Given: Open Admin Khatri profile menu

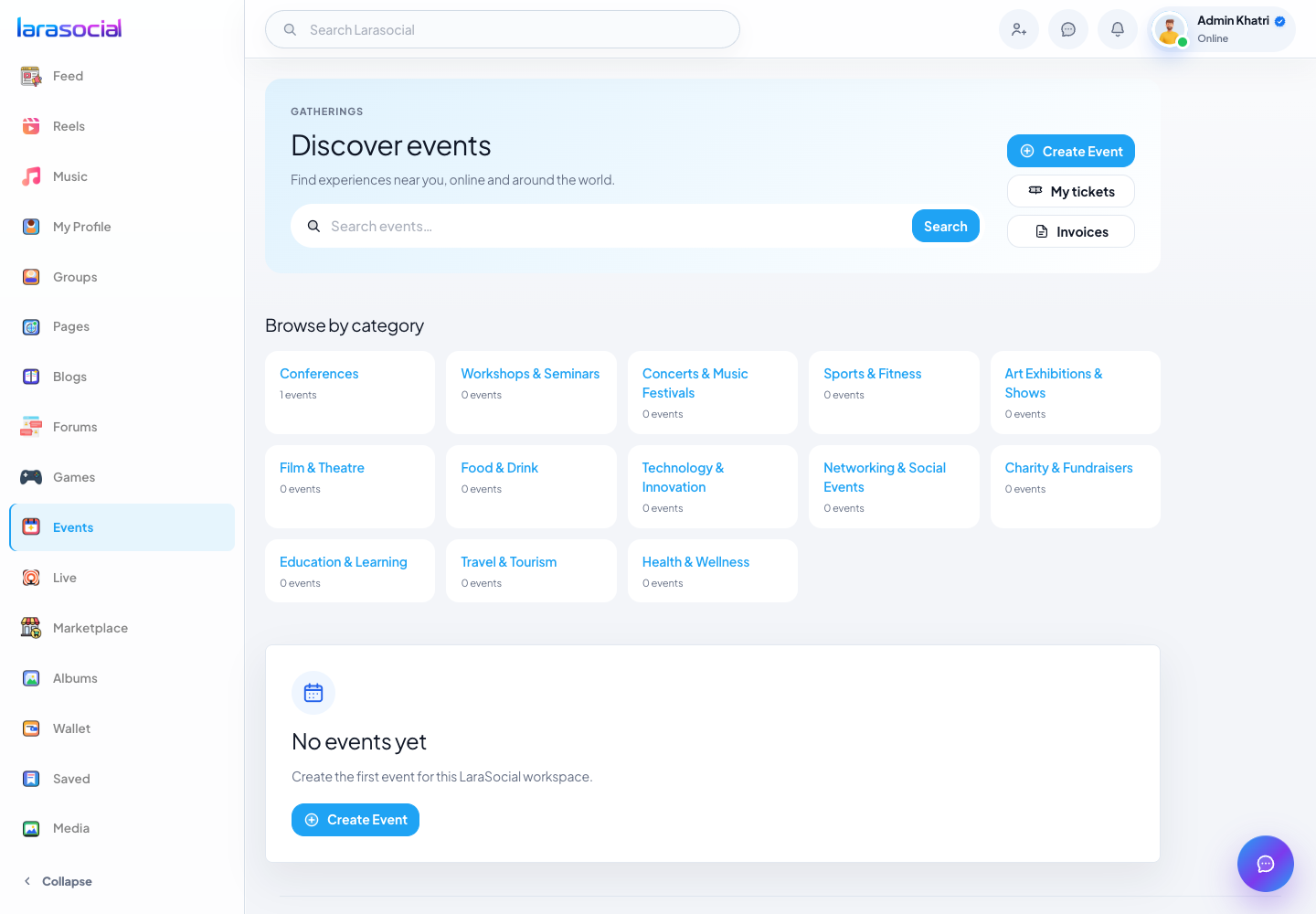Looking at the screenshot, I should 1221,29.
